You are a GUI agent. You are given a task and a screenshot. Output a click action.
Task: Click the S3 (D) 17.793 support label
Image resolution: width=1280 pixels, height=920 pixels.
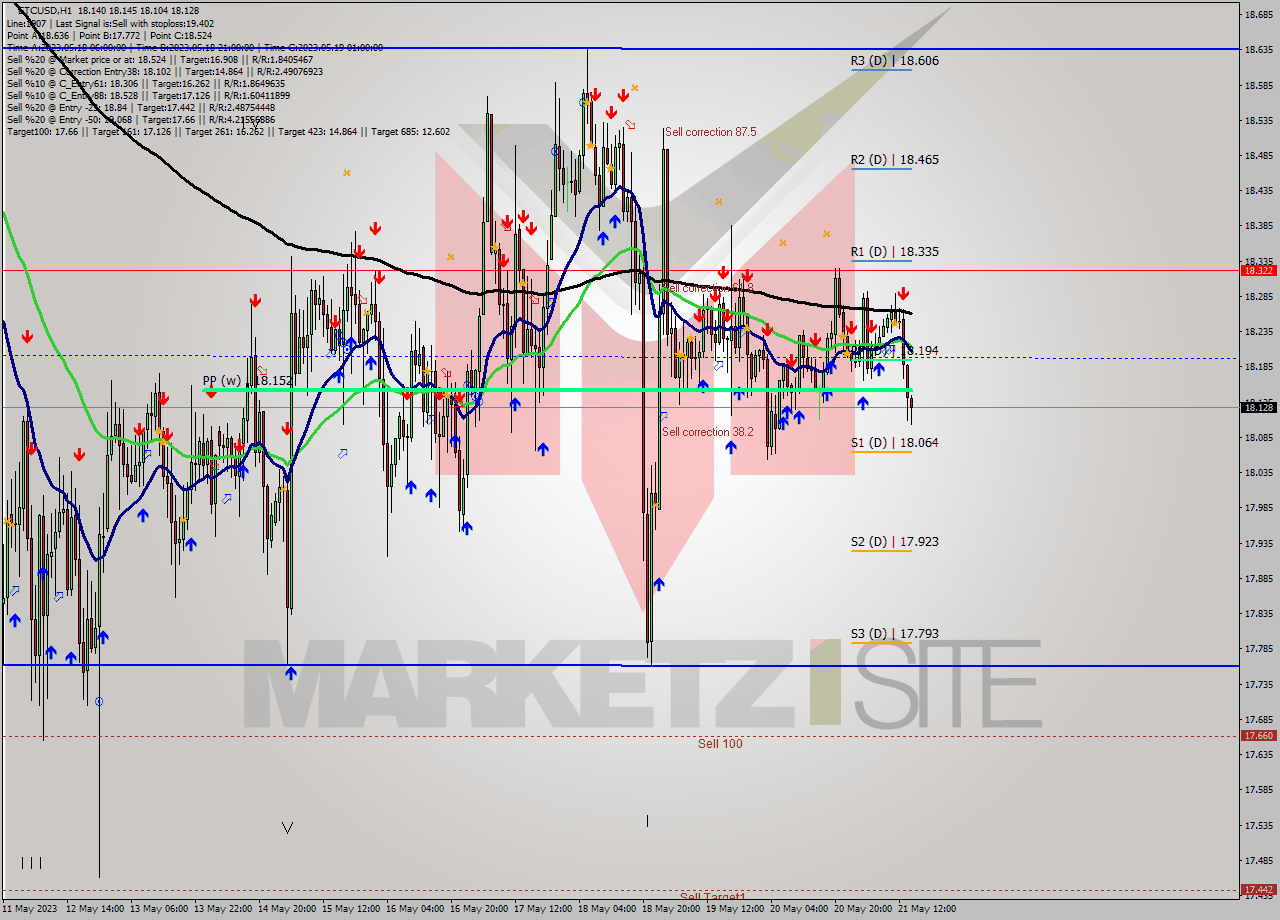(894, 634)
